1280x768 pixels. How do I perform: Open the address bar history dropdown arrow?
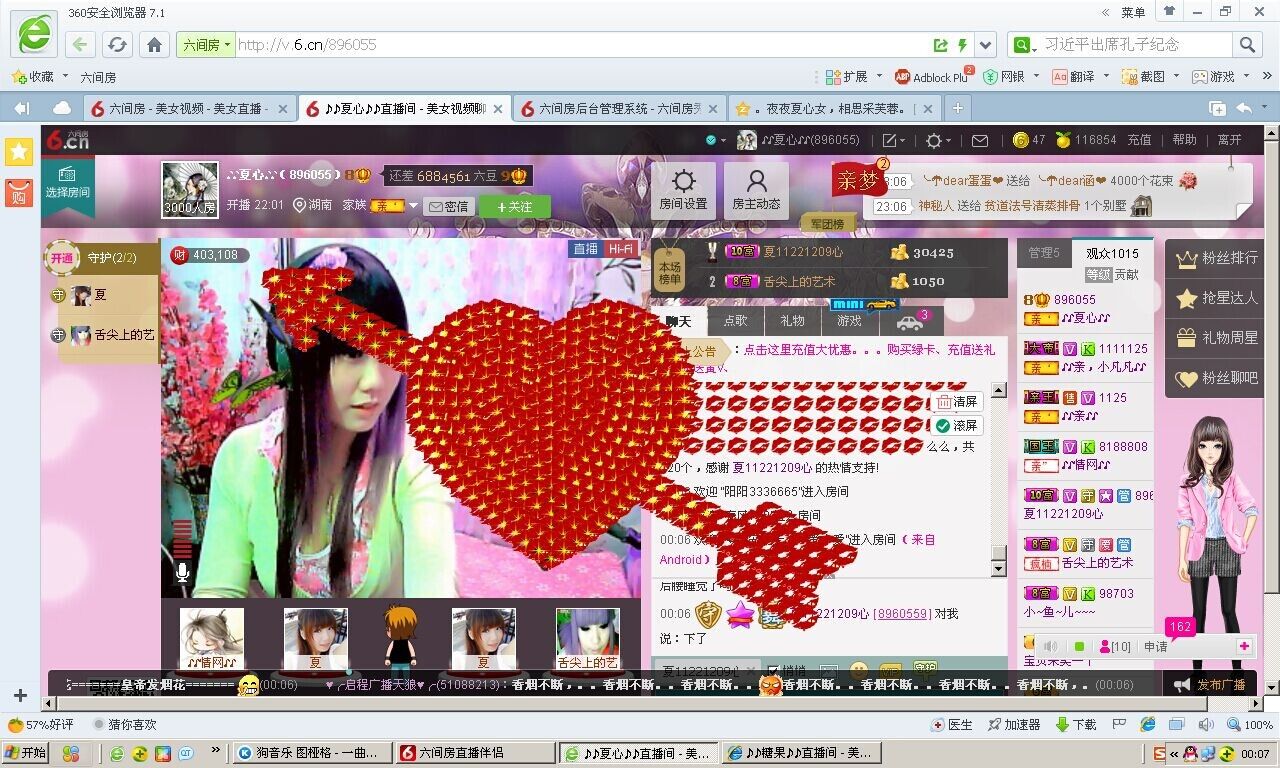pos(986,45)
